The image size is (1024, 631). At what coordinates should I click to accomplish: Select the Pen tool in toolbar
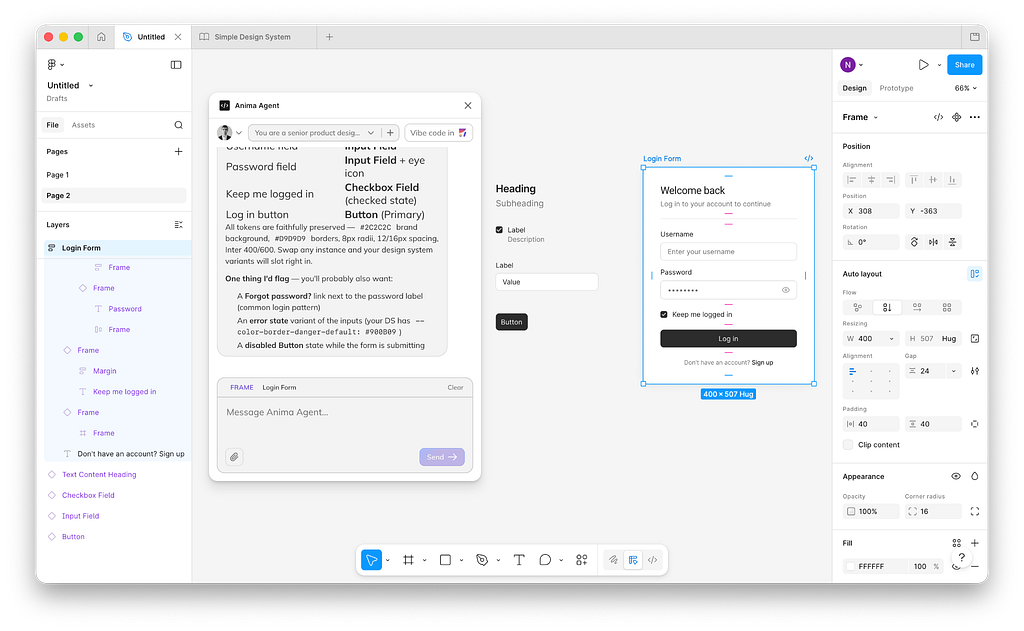click(x=482, y=560)
